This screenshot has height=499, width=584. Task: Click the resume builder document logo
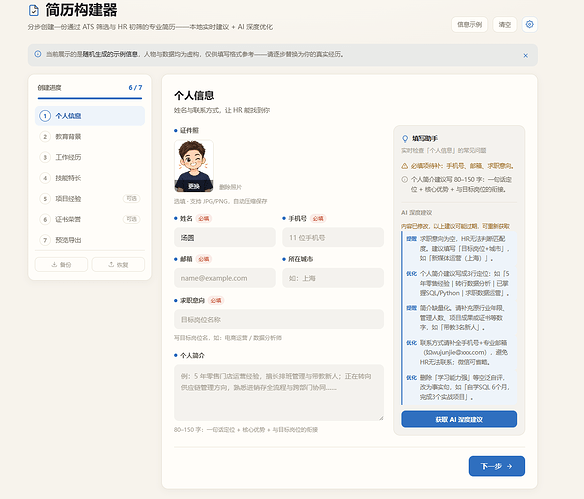tap(34, 10)
